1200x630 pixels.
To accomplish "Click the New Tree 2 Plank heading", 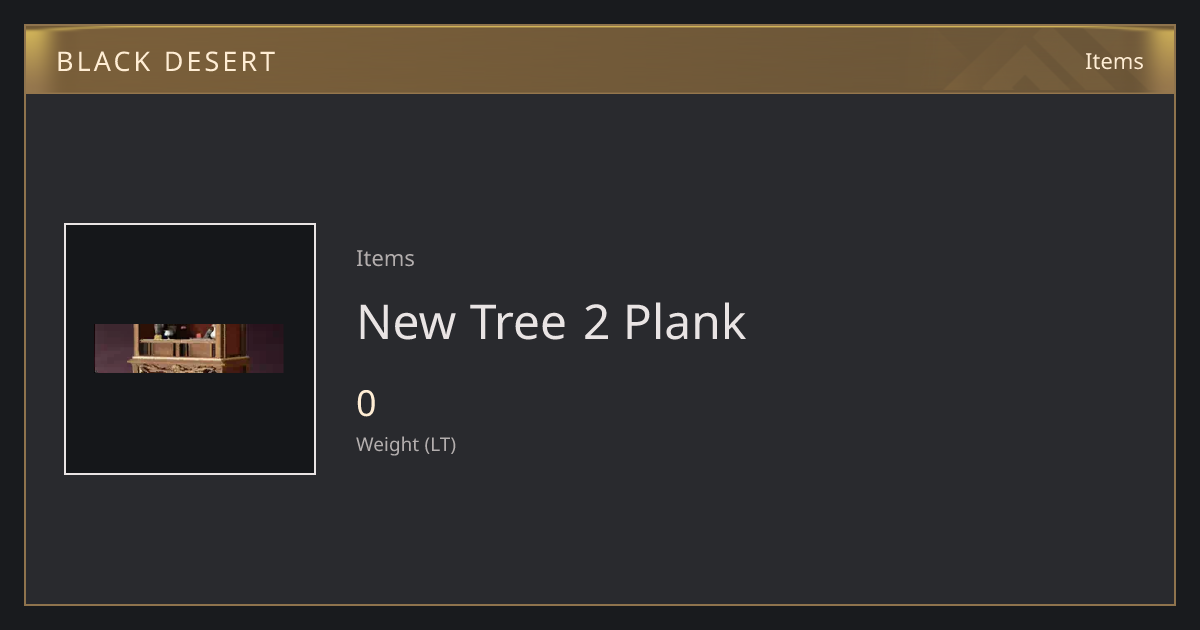I will (551, 322).
